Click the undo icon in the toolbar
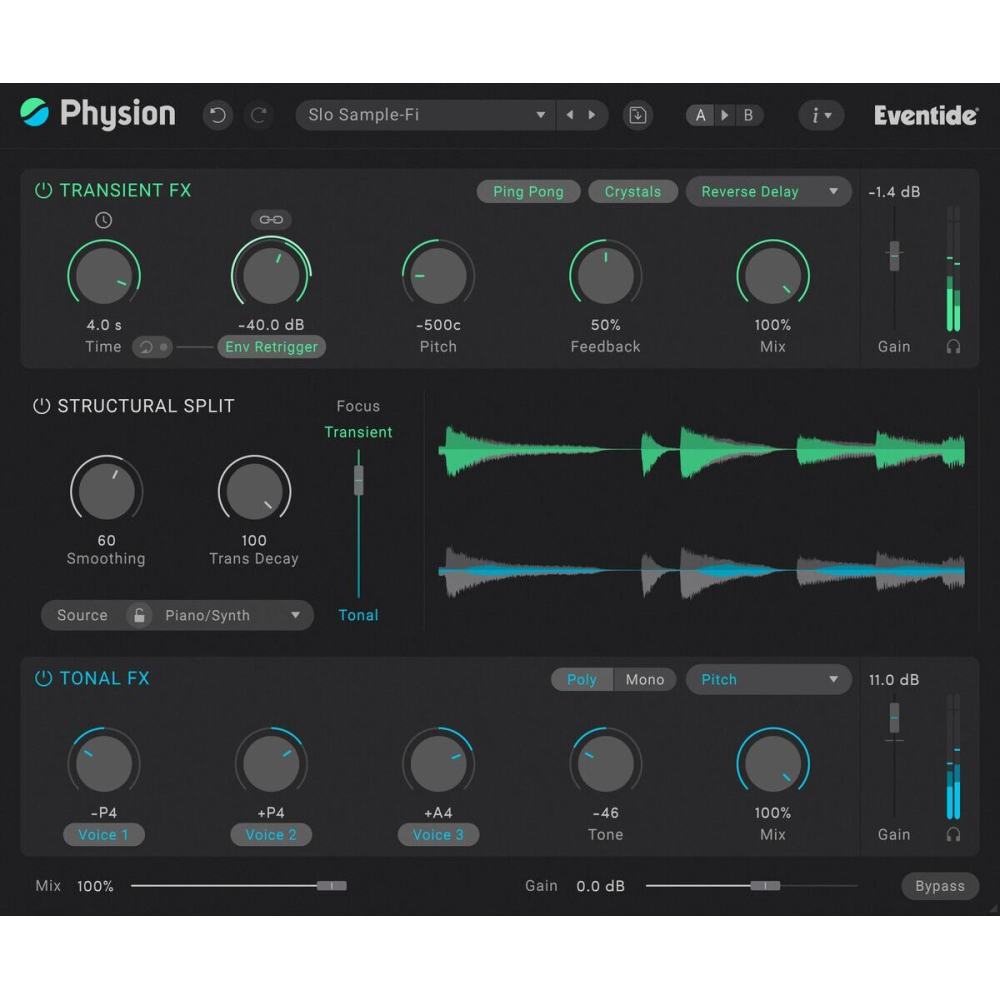The image size is (1000, 1000). click(217, 115)
